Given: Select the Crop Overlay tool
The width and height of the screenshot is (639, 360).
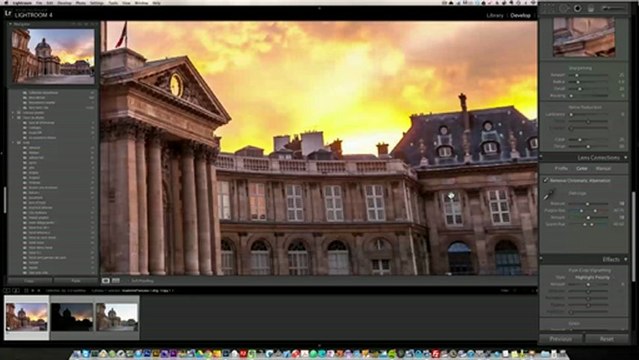Looking at the screenshot, I should (550, 8).
